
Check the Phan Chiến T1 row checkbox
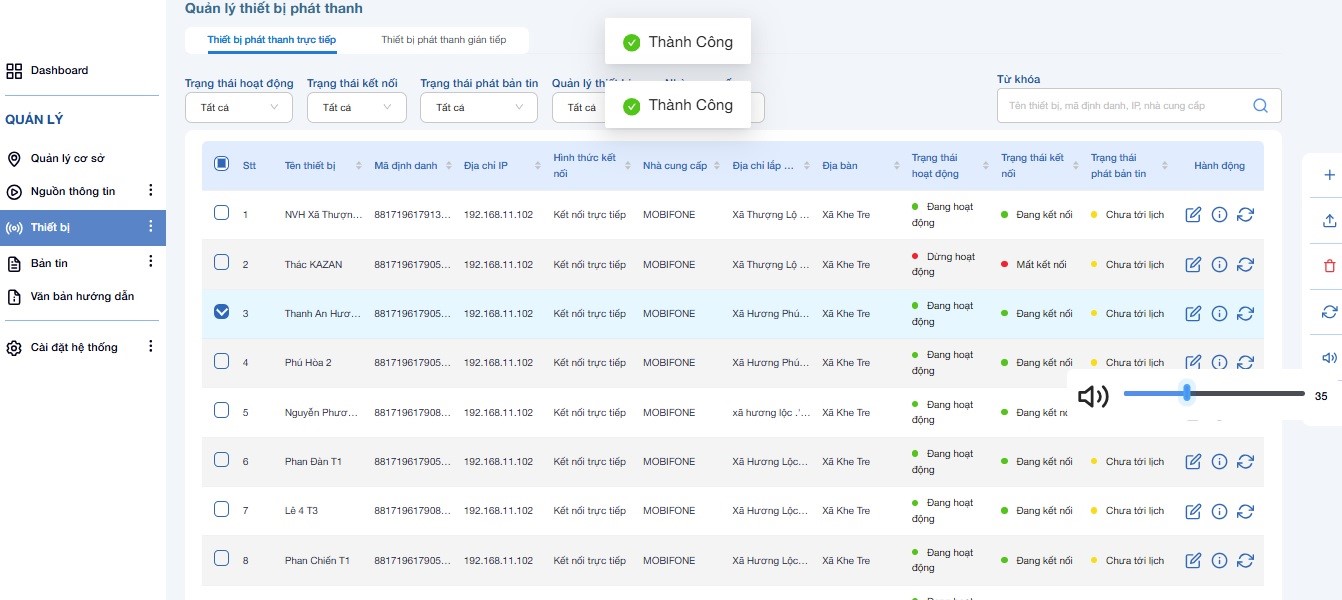click(222, 558)
